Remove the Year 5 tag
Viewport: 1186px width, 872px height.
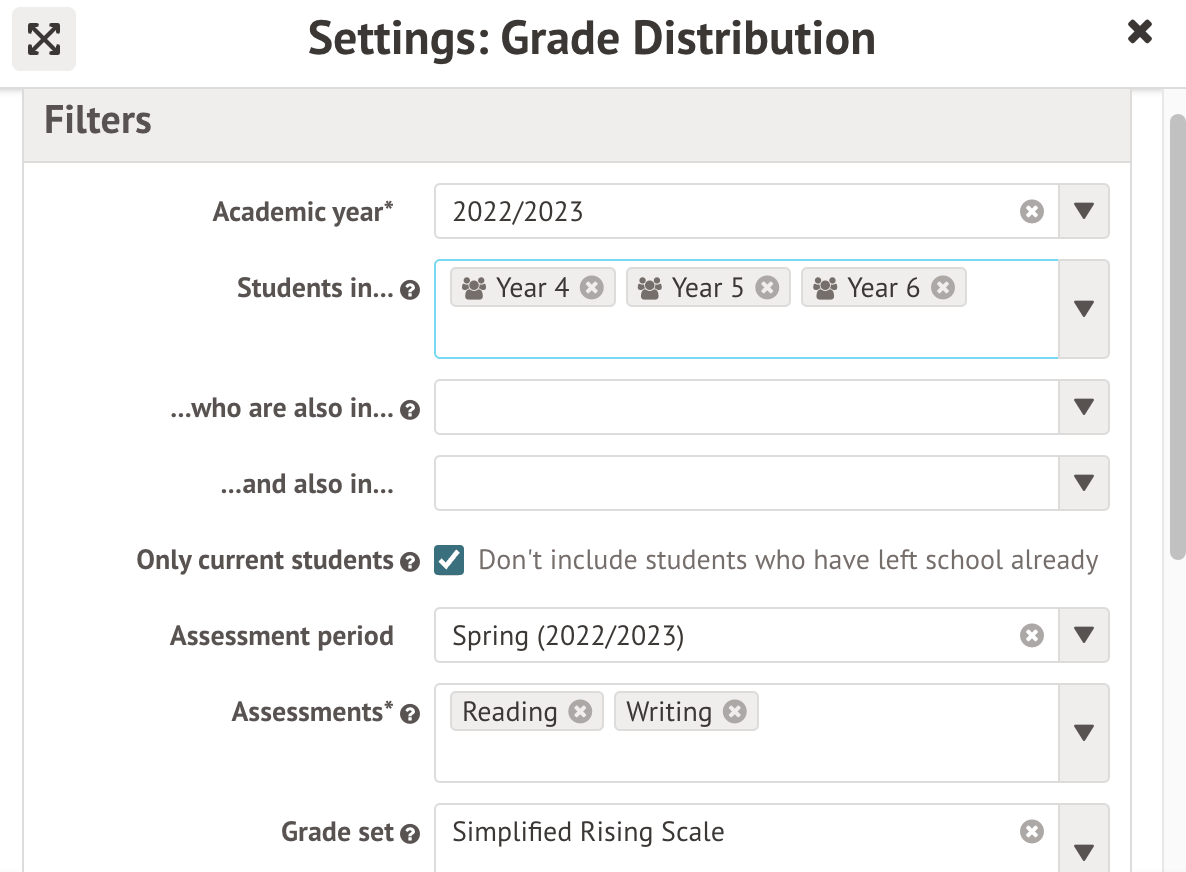[x=767, y=288]
